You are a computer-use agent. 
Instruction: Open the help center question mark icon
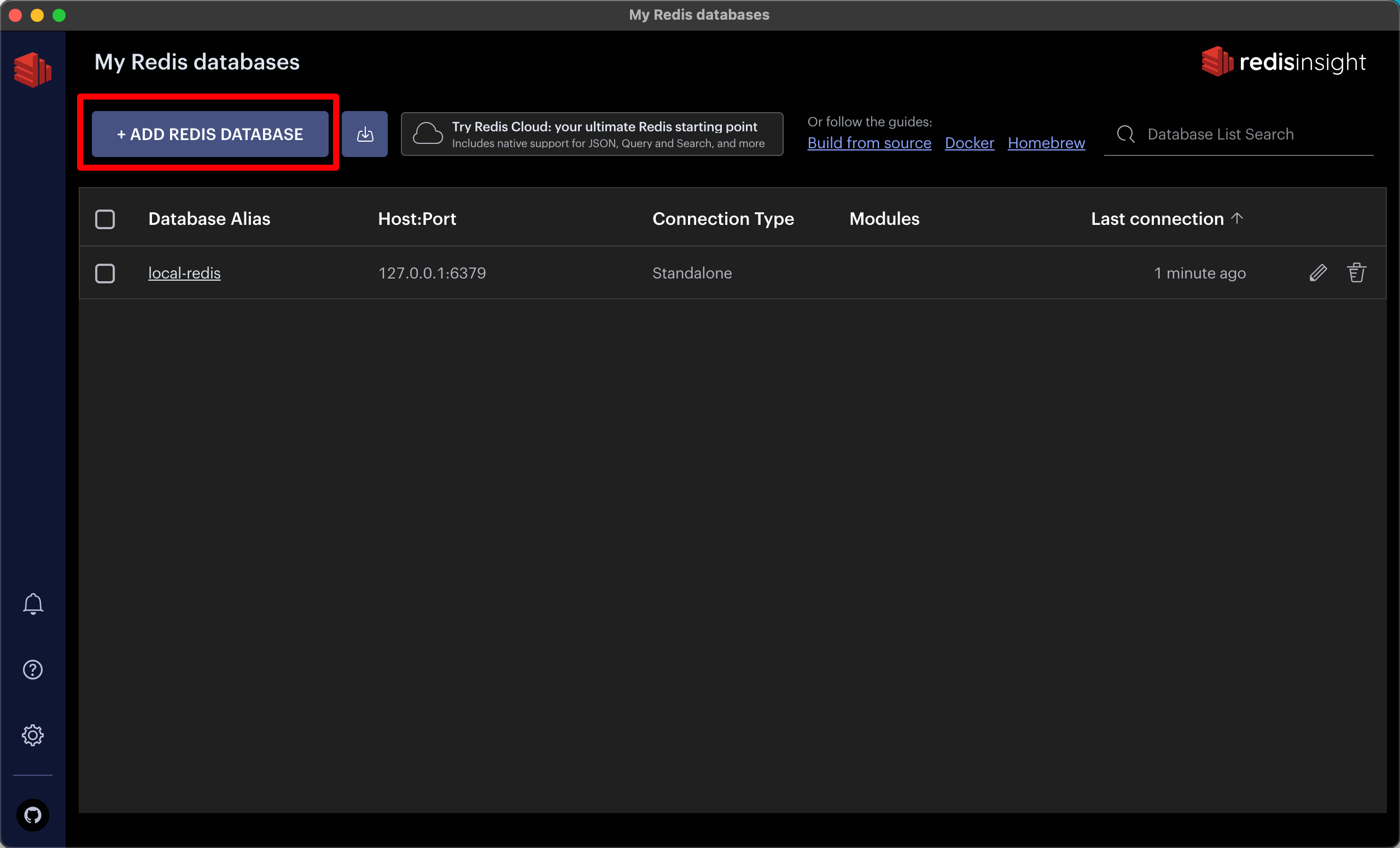(x=33, y=670)
